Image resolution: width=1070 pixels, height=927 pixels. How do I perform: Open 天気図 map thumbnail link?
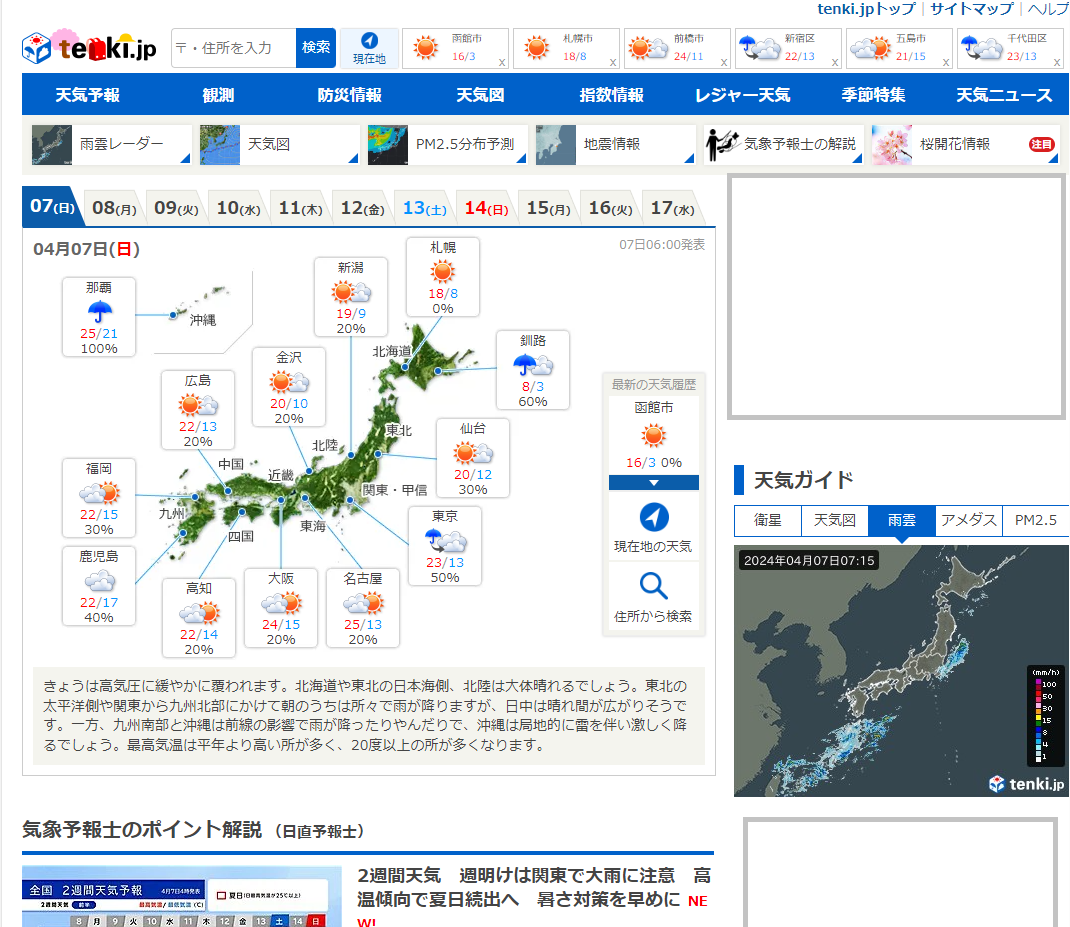coord(278,144)
